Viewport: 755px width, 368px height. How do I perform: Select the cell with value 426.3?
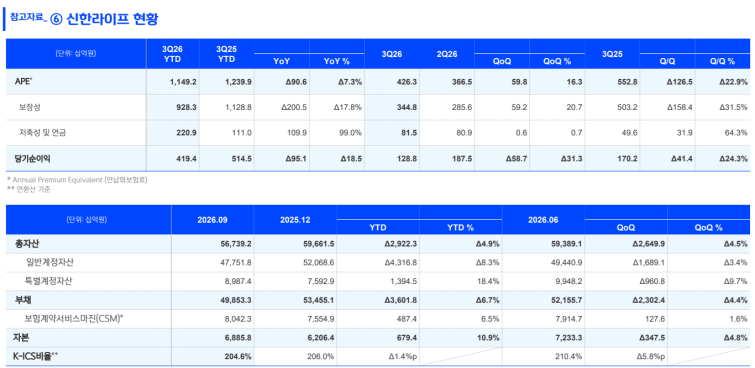pos(407,82)
